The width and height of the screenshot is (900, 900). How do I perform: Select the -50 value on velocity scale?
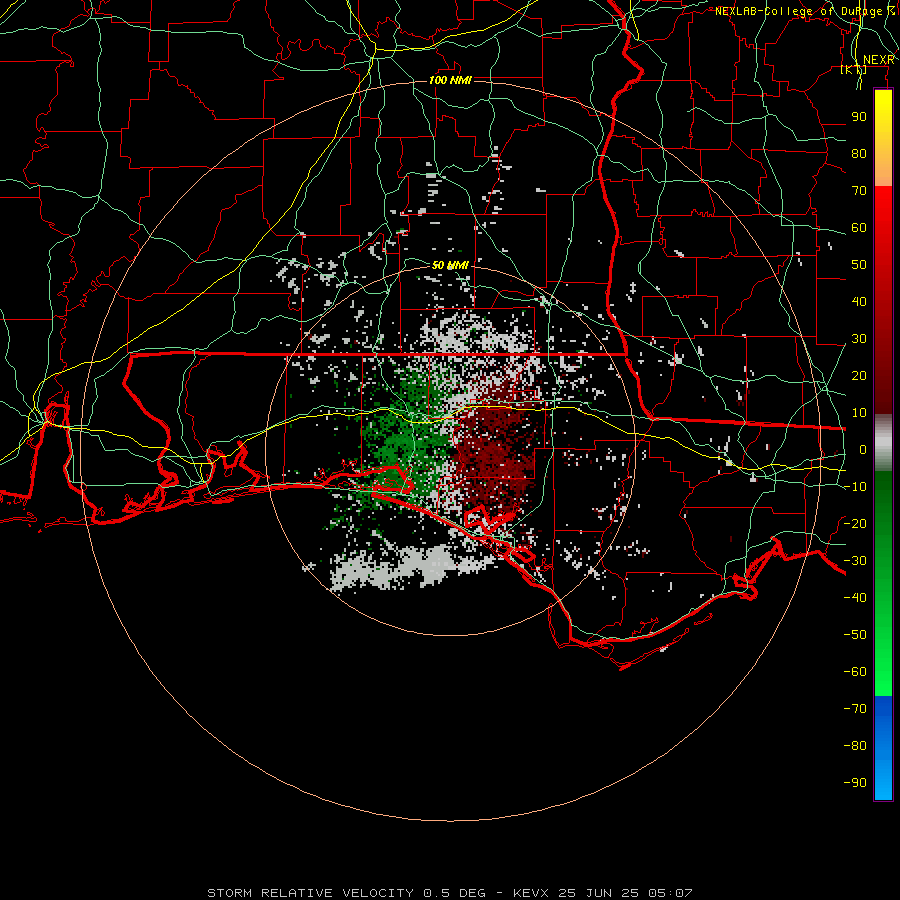[x=855, y=635]
